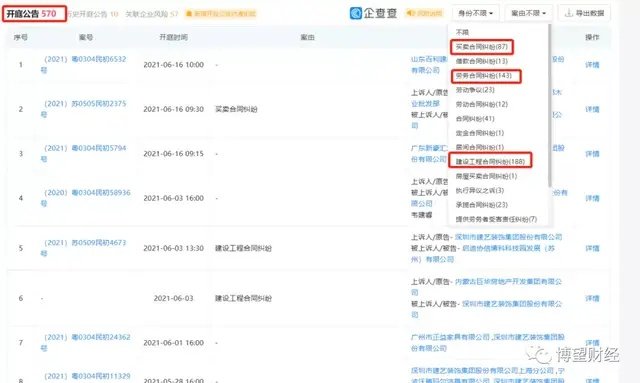Select 劳动合同纠纷(12) option
Screen dimensions: 640x383
(482, 104)
